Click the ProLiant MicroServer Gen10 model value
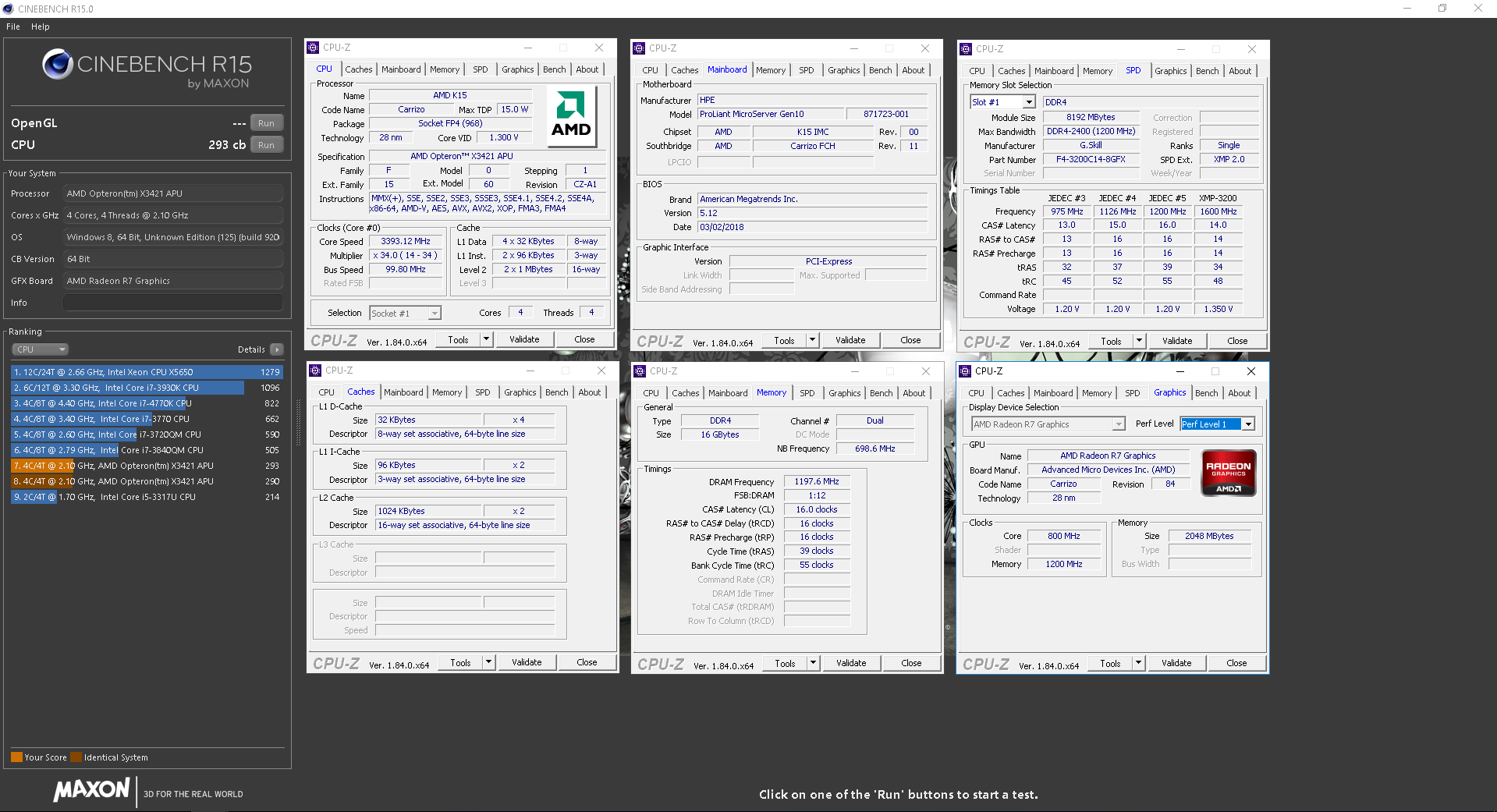Viewport: 1497px width, 812px height. [770, 114]
